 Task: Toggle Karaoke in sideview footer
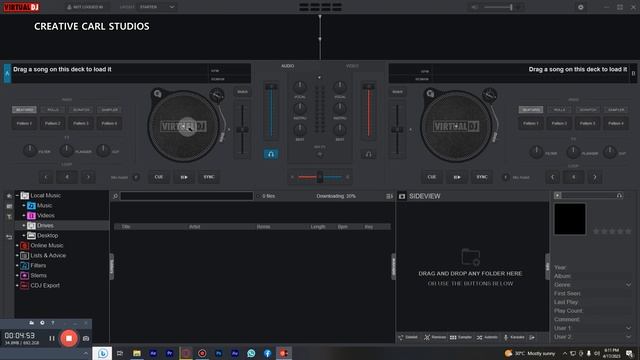[x=514, y=337]
